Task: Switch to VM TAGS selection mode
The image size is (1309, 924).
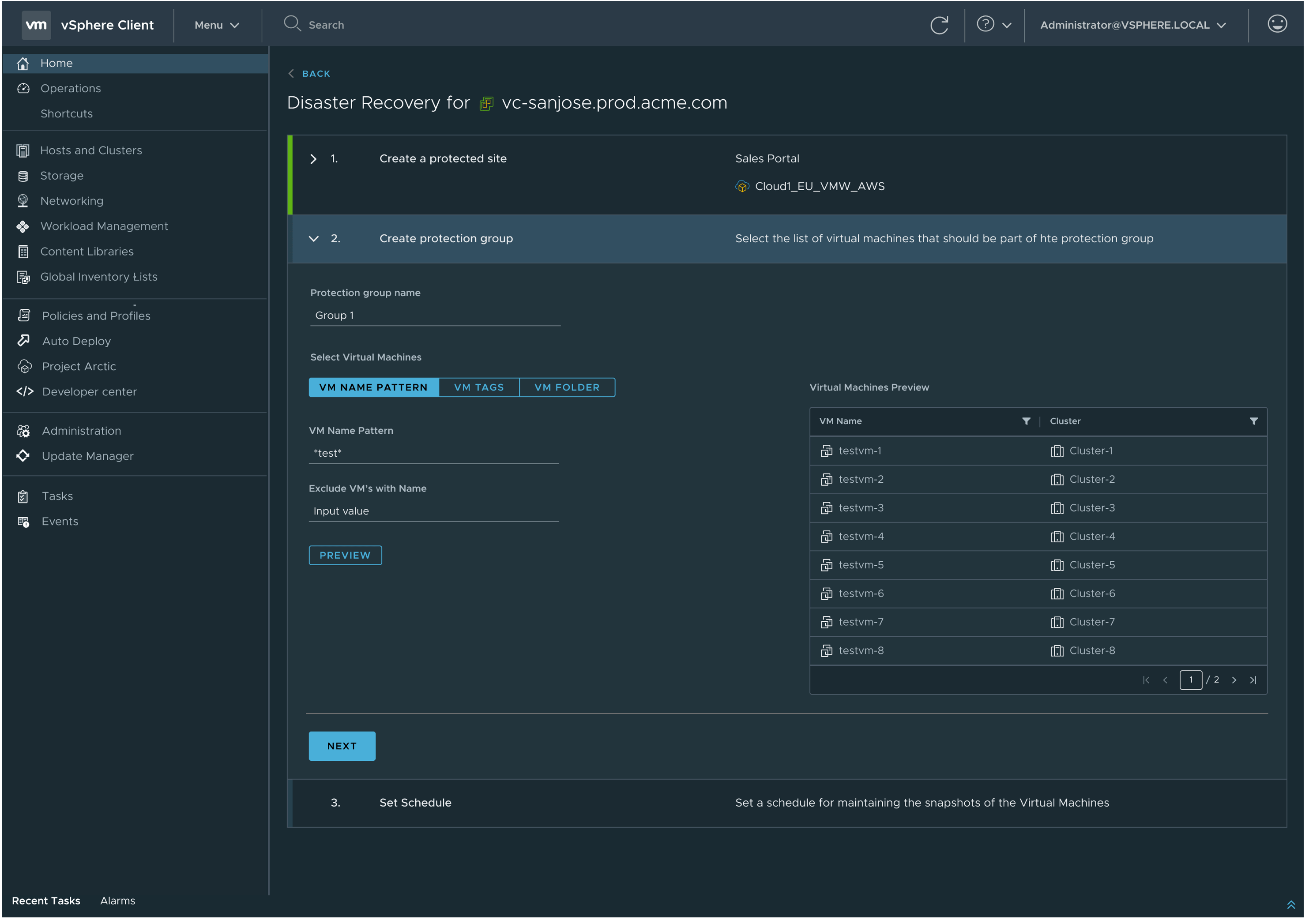Action: coord(479,387)
